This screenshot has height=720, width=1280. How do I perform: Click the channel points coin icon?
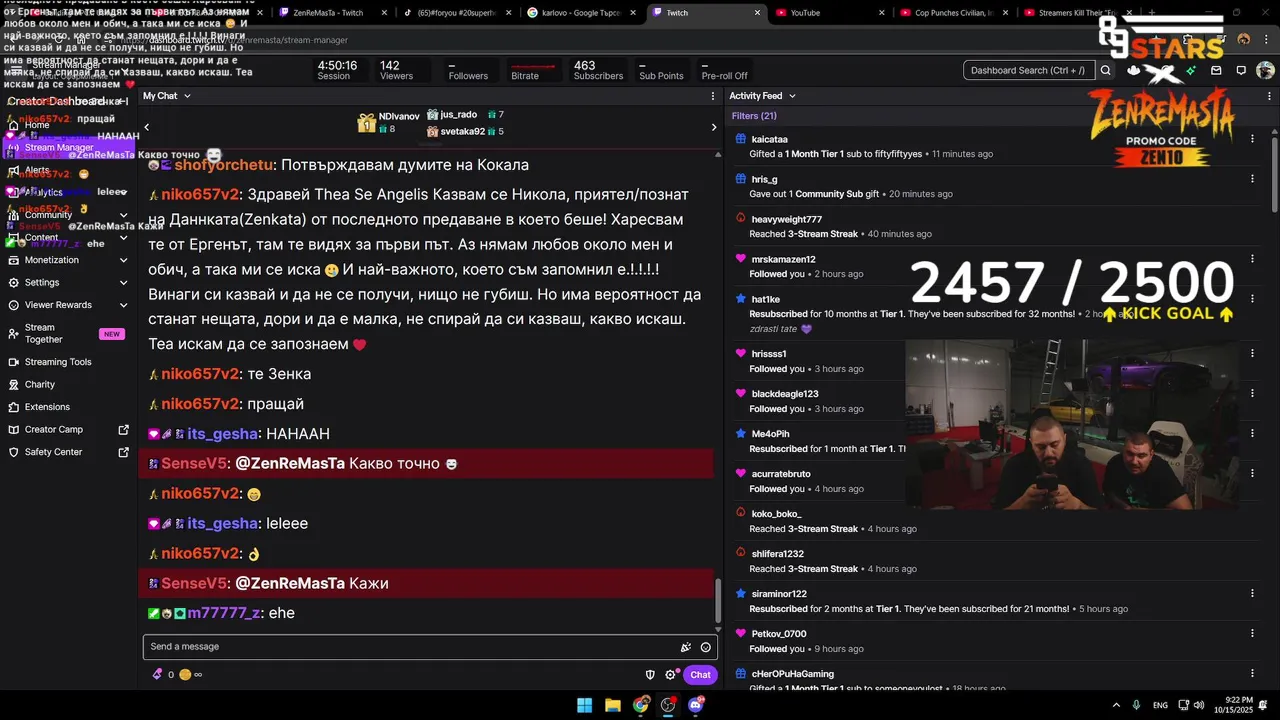185,675
